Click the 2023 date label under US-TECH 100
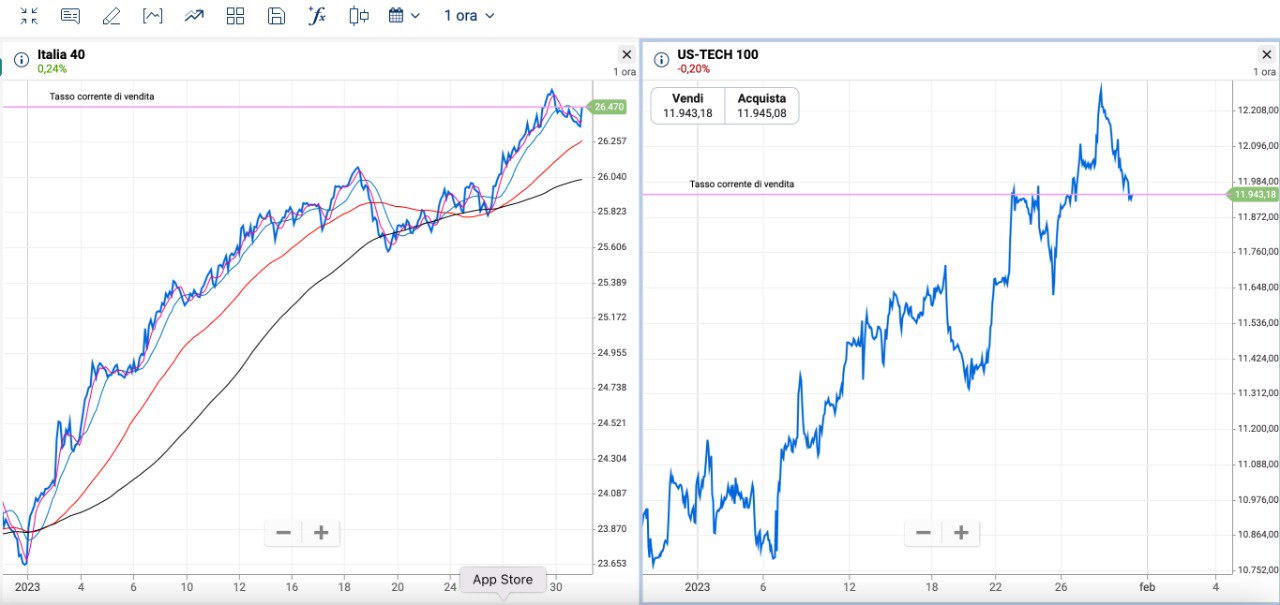 [x=698, y=587]
